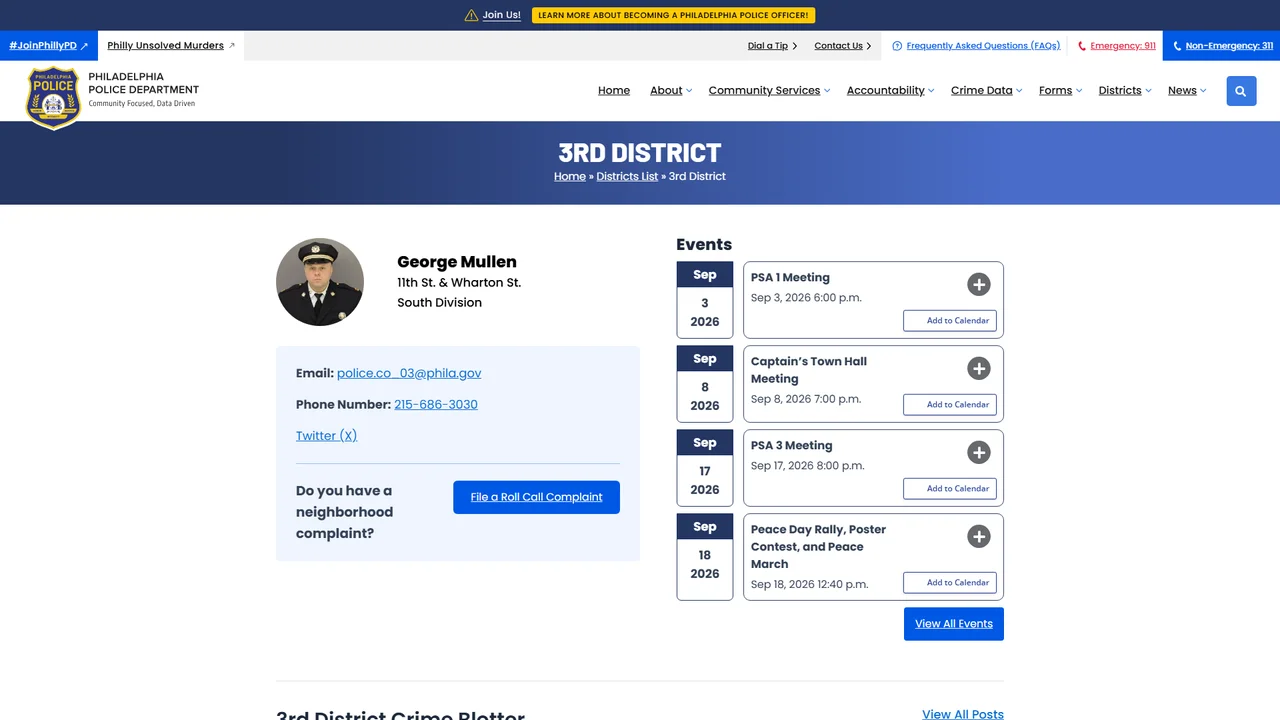Screen dimensions: 1280x720
Task: Click the police officer recruitment banner
Action: click(x=673, y=15)
